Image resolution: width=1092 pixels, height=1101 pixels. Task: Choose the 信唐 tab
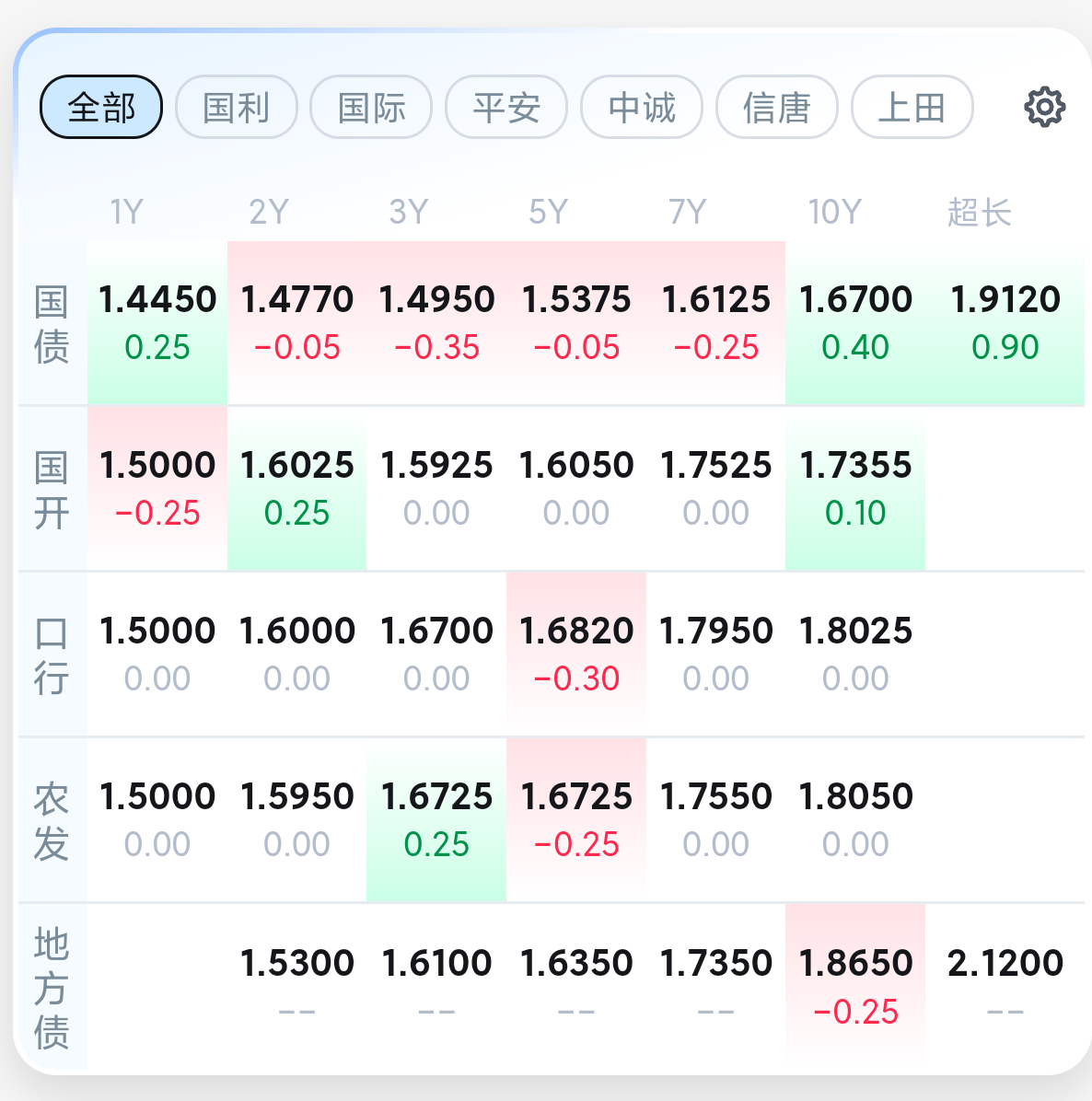point(777,107)
